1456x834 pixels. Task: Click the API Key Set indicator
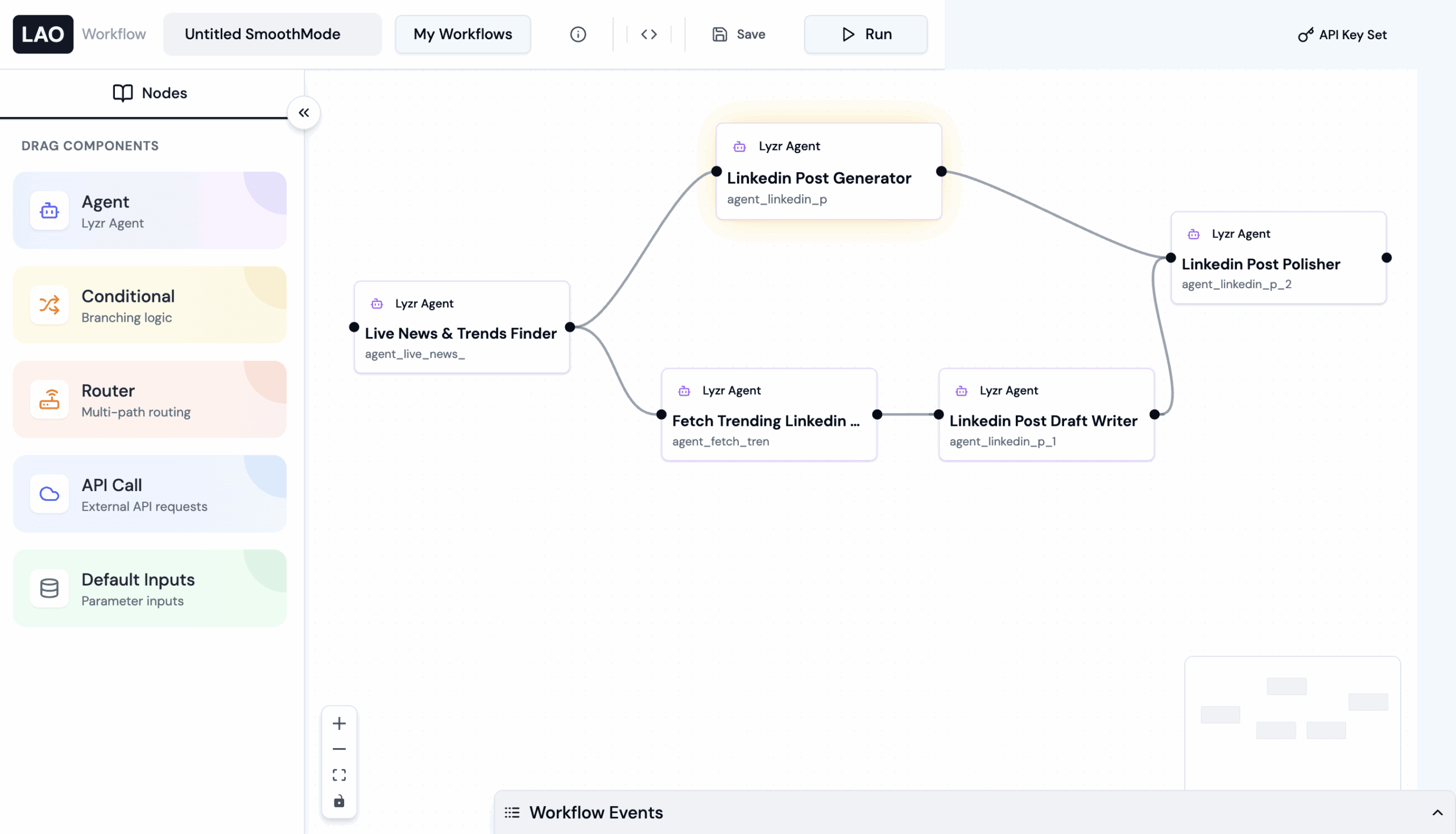(x=1342, y=35)
